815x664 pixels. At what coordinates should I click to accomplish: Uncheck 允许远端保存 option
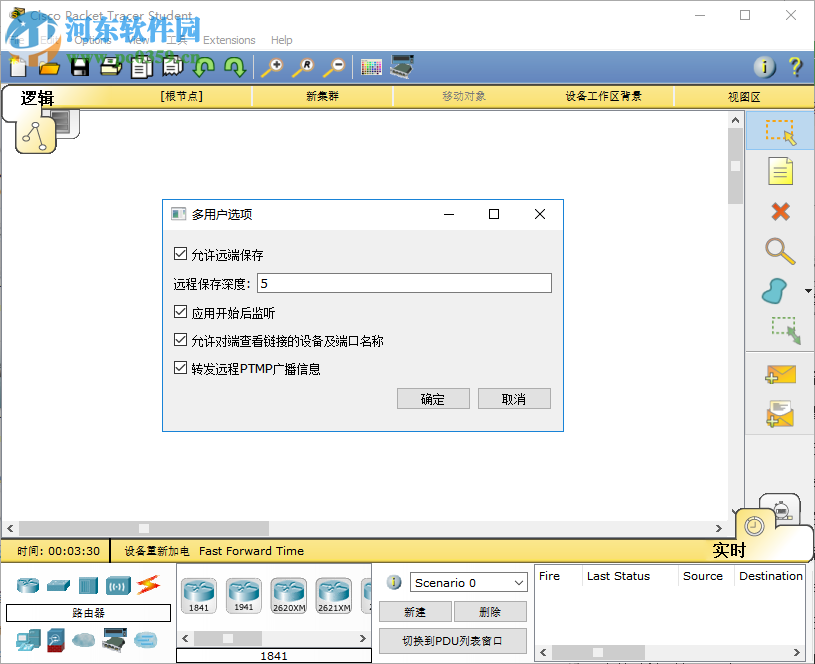point(181,254)
